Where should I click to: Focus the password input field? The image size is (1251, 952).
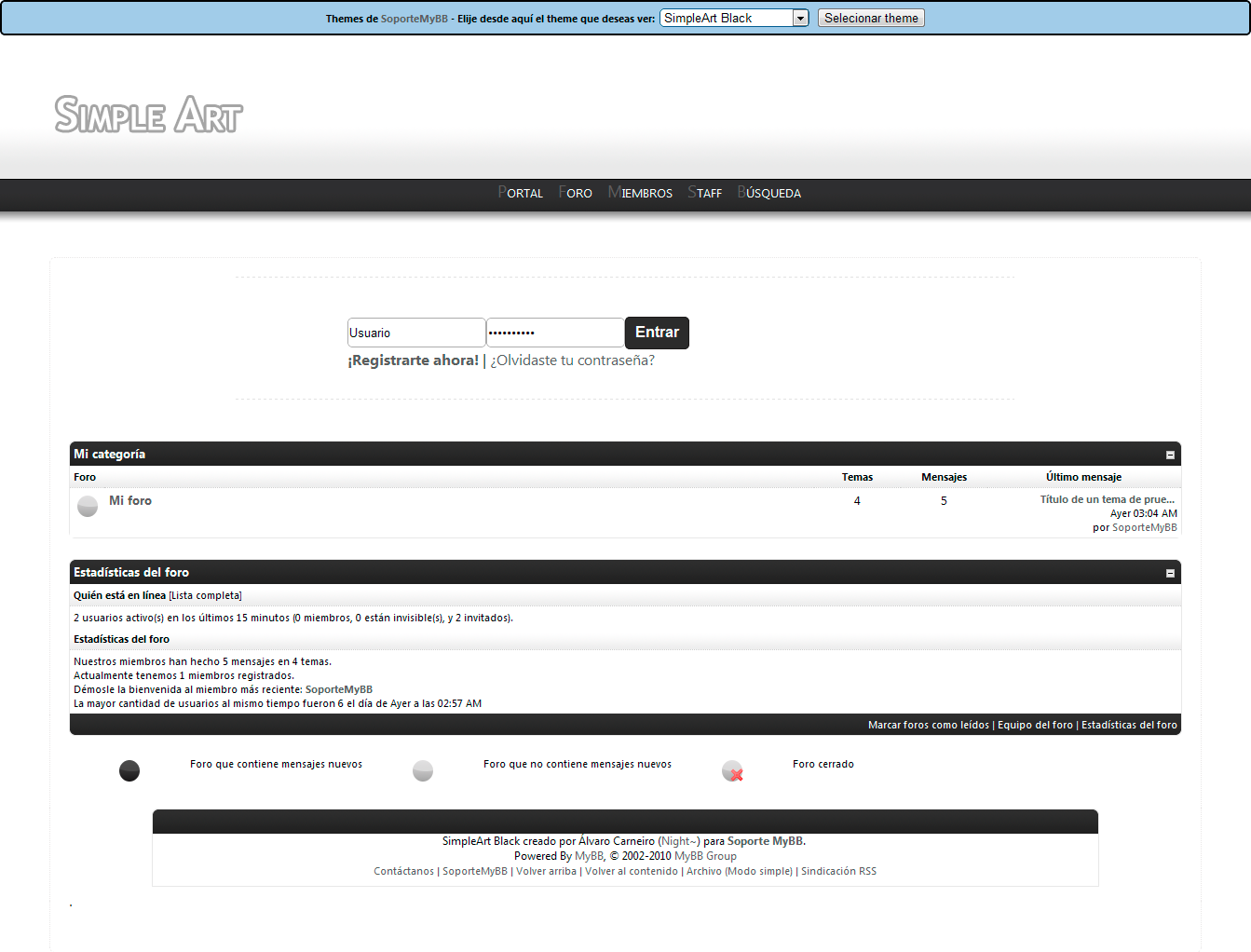pyautogui.click(x=554, y=333)
